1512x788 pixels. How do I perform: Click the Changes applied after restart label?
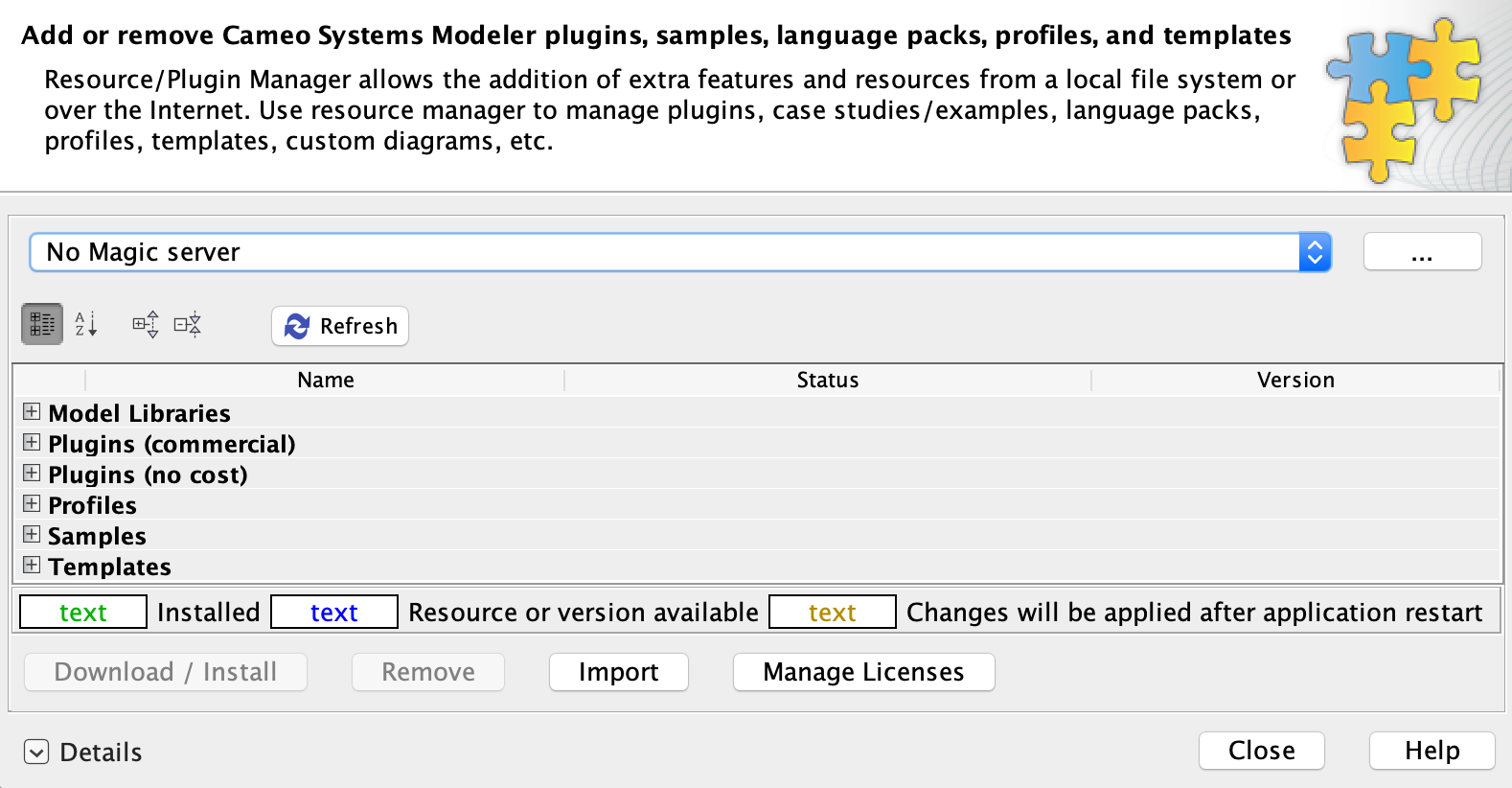coord(1195,613)
